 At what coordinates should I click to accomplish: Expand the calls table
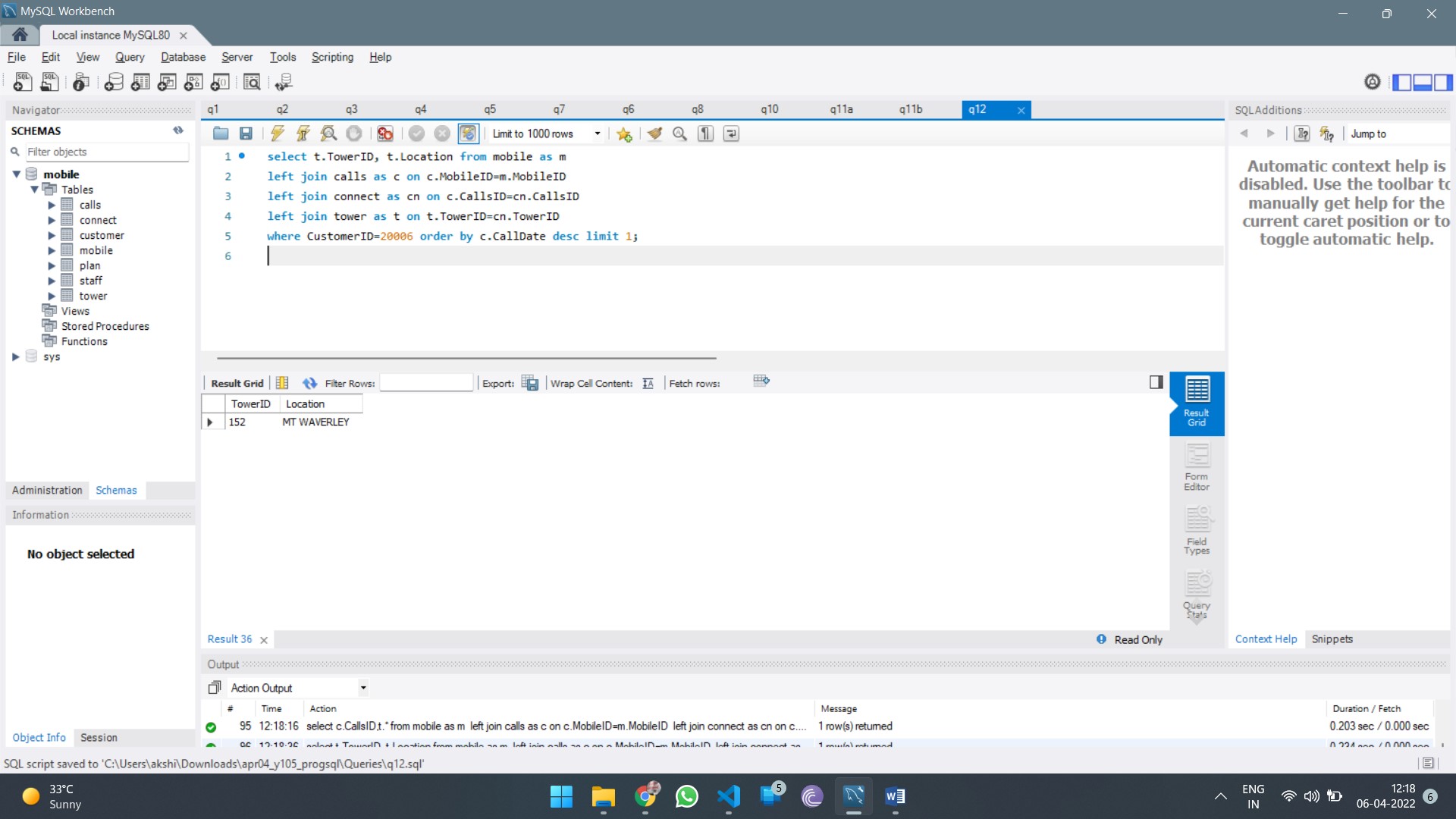(52, 205)
